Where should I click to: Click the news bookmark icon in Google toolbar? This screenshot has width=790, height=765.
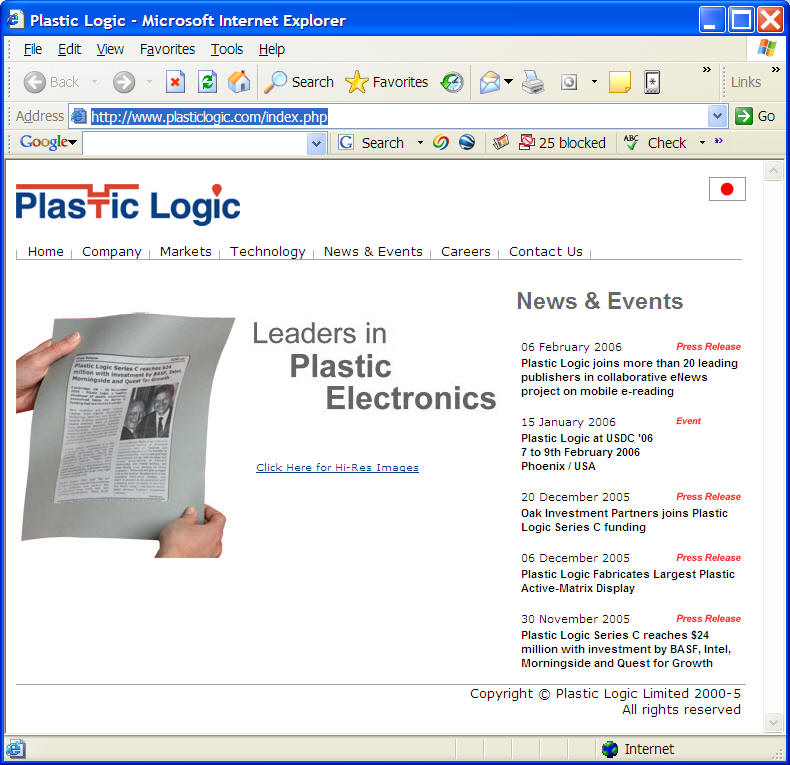pyautogui.click(x=501, y=143)
